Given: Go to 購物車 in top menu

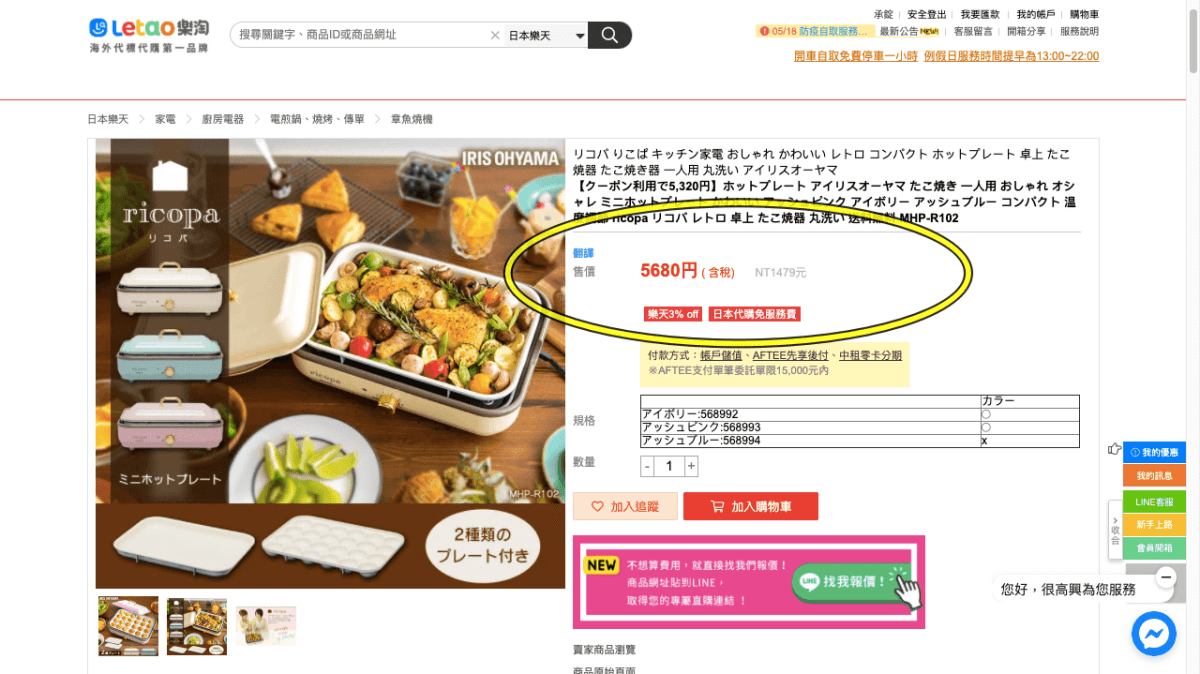Looking at the screenshot, I should [x=1084, y=14].
